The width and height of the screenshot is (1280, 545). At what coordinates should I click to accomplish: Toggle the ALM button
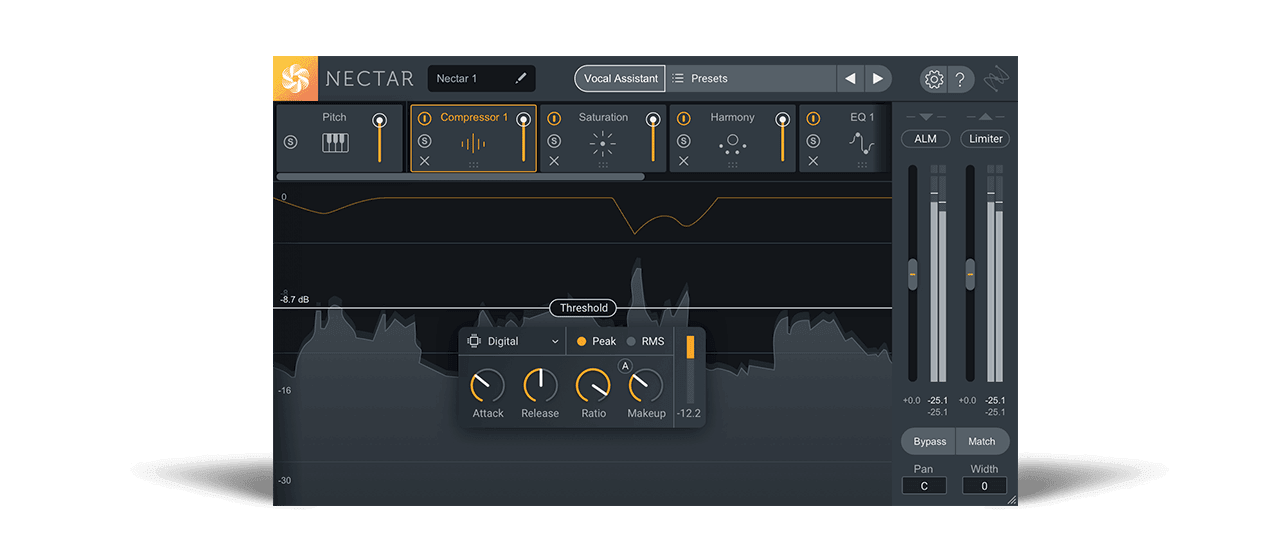click(926, 139)
